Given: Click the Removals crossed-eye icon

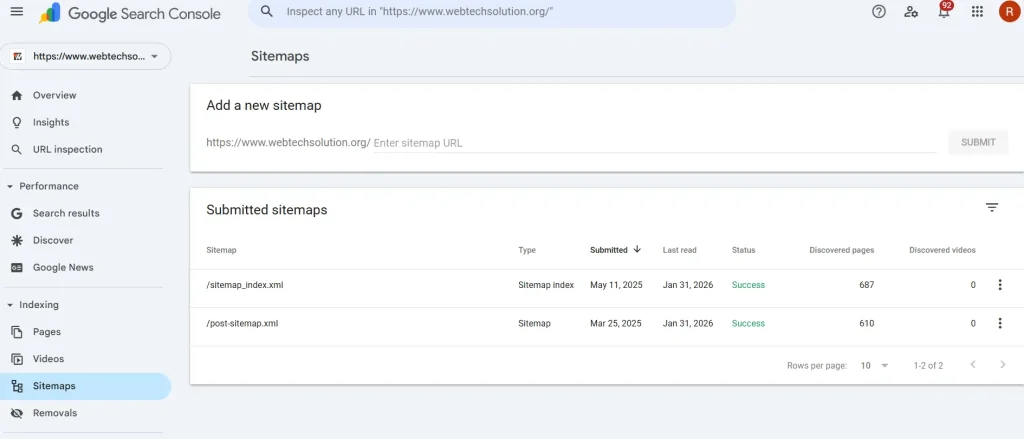Looking at the screenshot, I should (17, 413).
